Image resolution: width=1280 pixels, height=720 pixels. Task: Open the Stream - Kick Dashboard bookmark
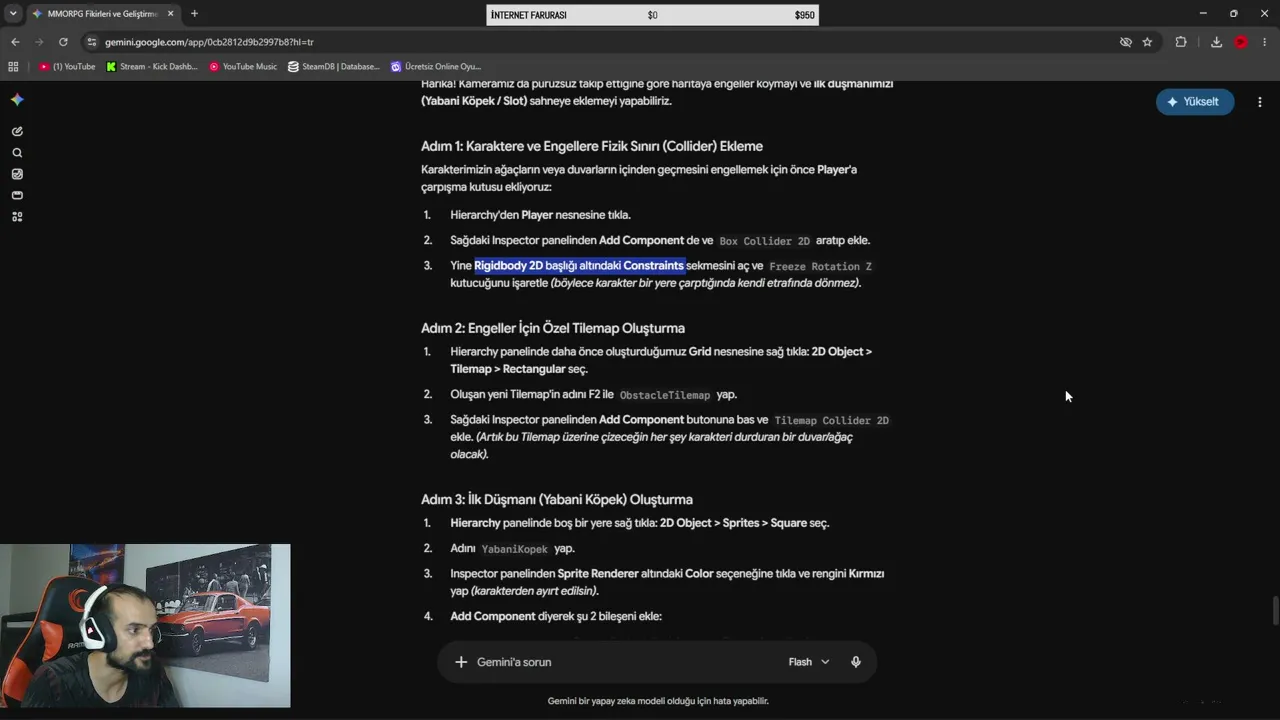coord(152,67)
